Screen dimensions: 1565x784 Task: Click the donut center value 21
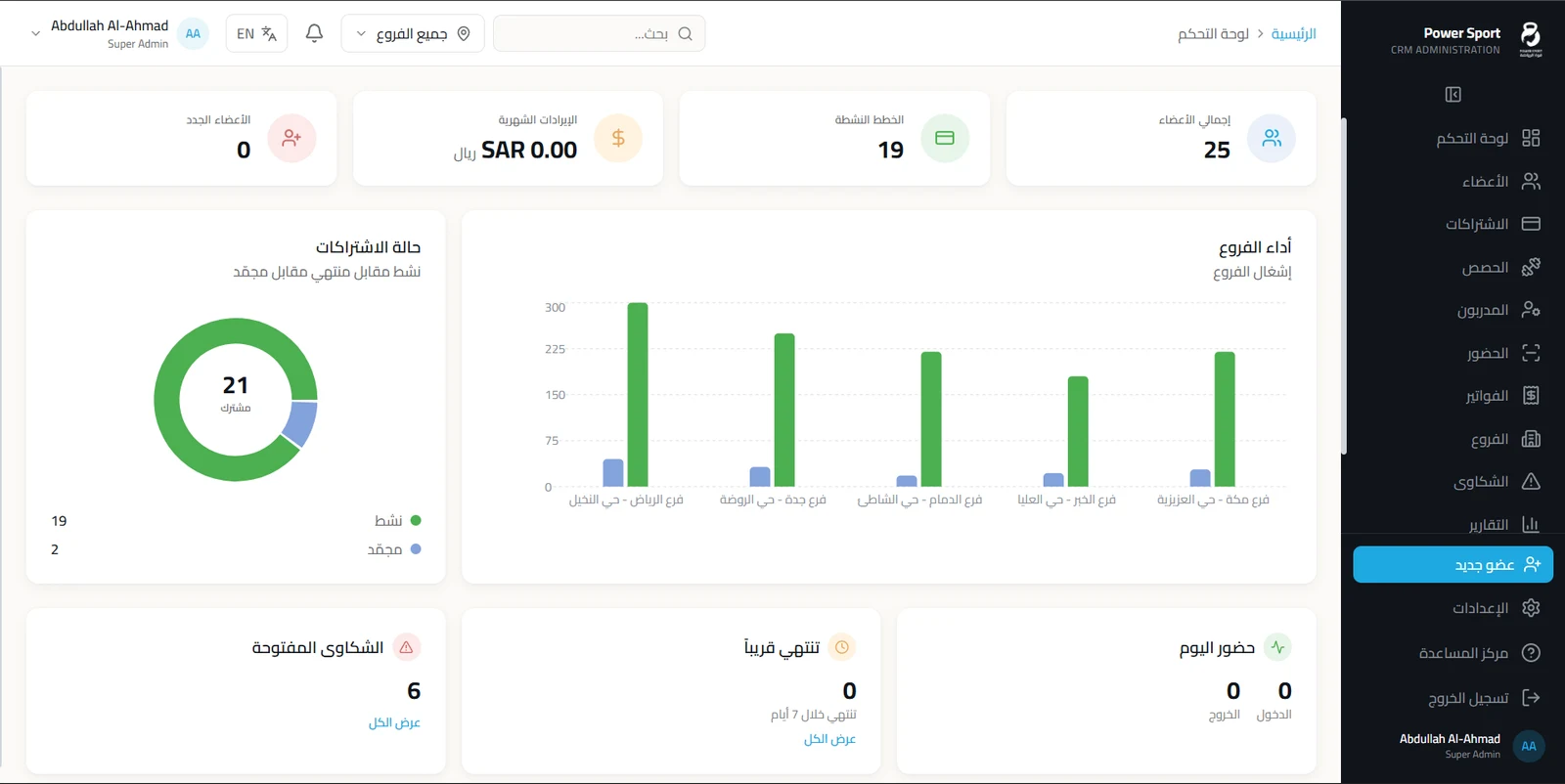pos(236,385)
